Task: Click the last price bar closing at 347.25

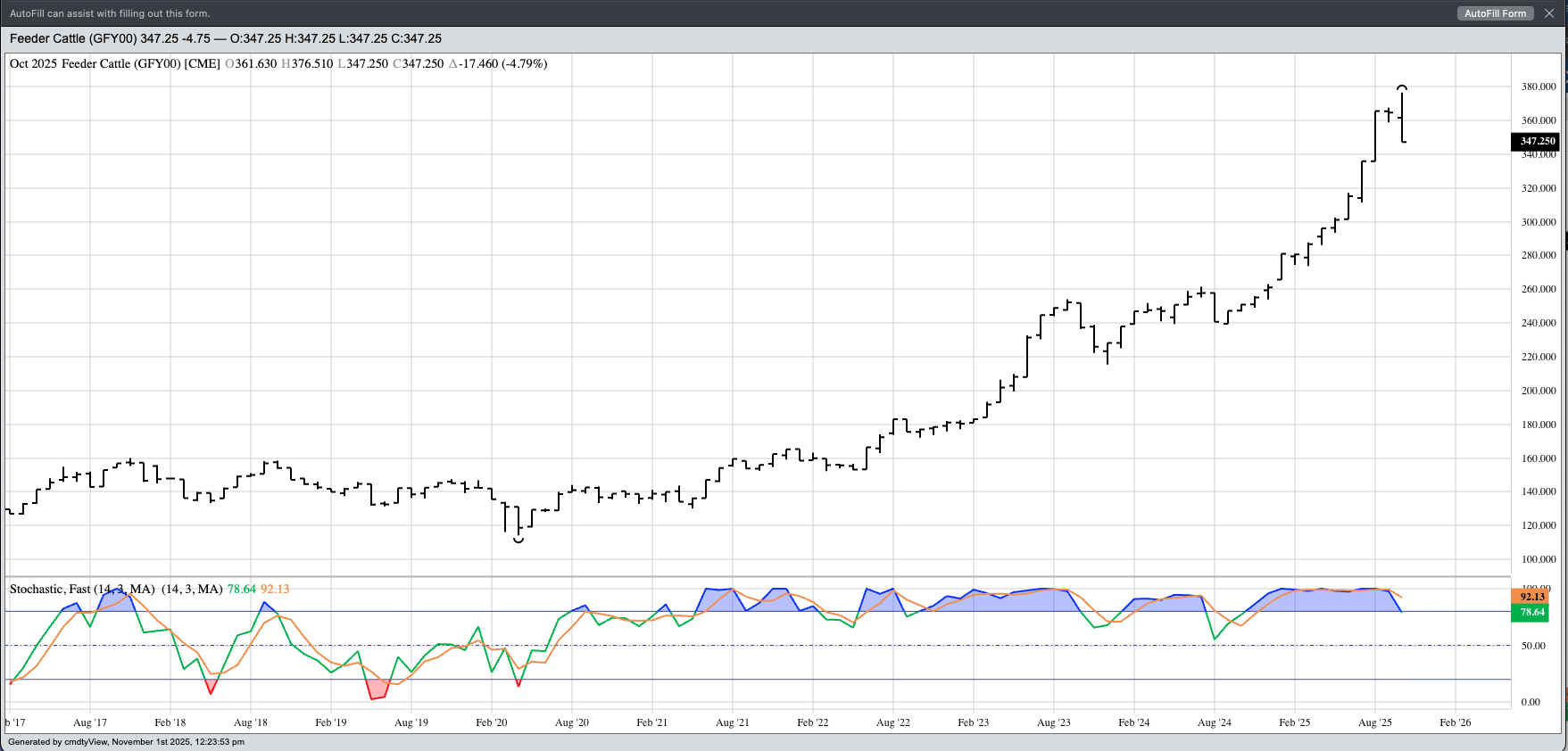Action: (1403, 116)
